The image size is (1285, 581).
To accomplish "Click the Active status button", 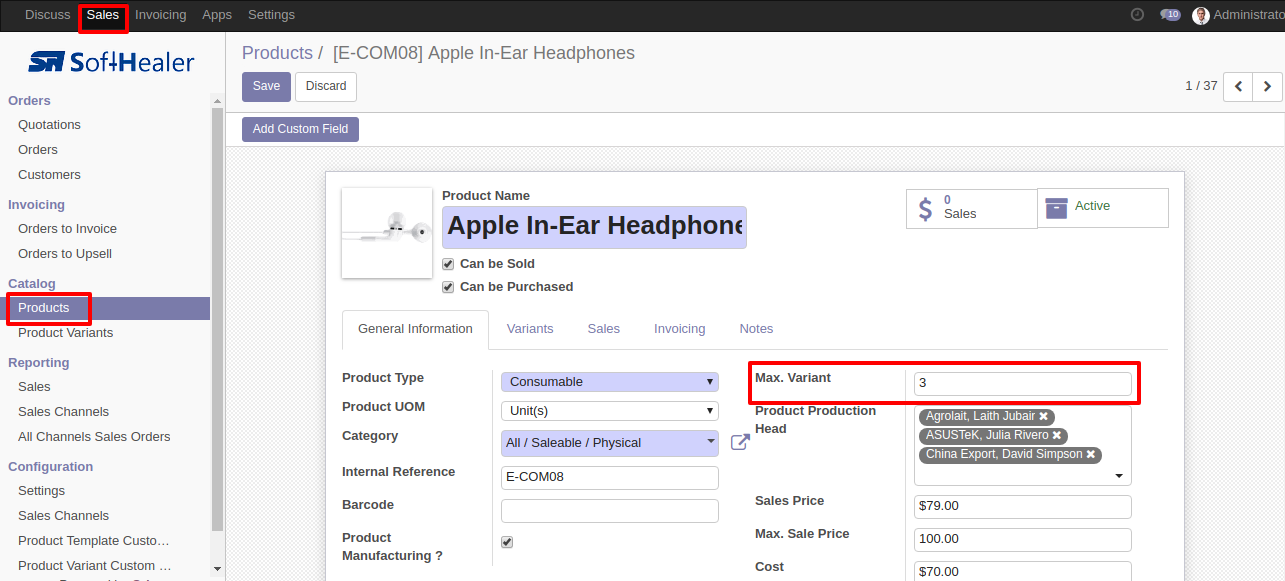I will coord(1103,208).
